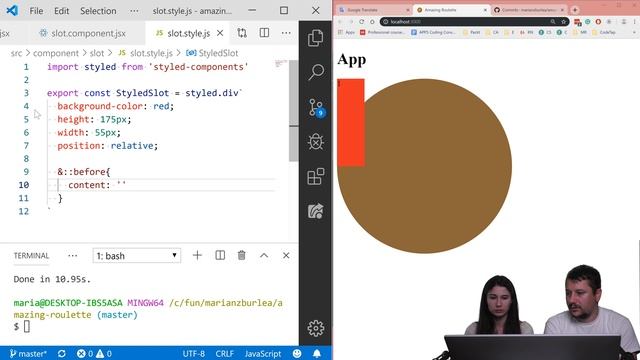
Task: Click the '&::before{' line in the editor
Action: click(x=84, y=172)
